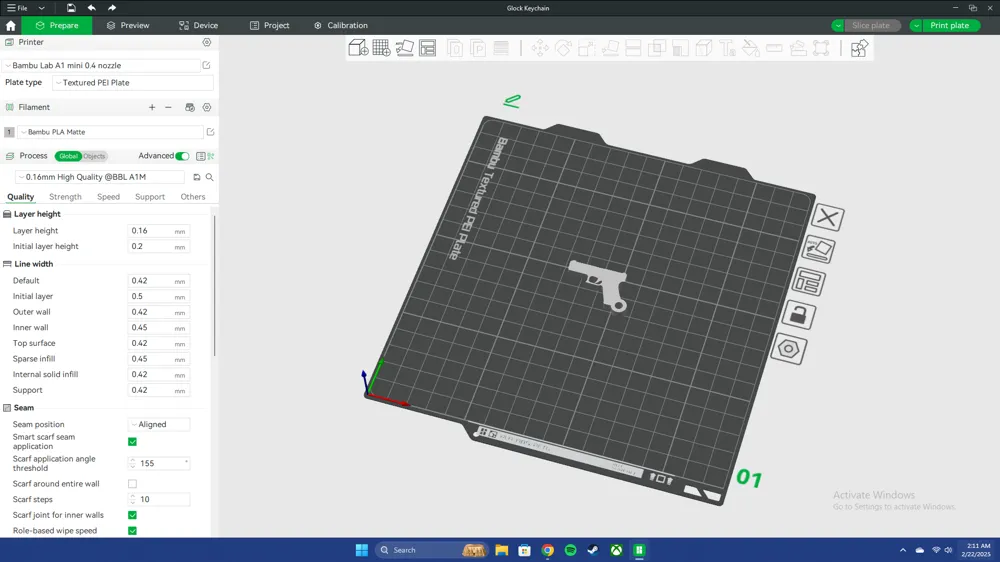Uncheck Scarf joint for inner walls
Screen dimensions: 1000x562
pos(132,515)
